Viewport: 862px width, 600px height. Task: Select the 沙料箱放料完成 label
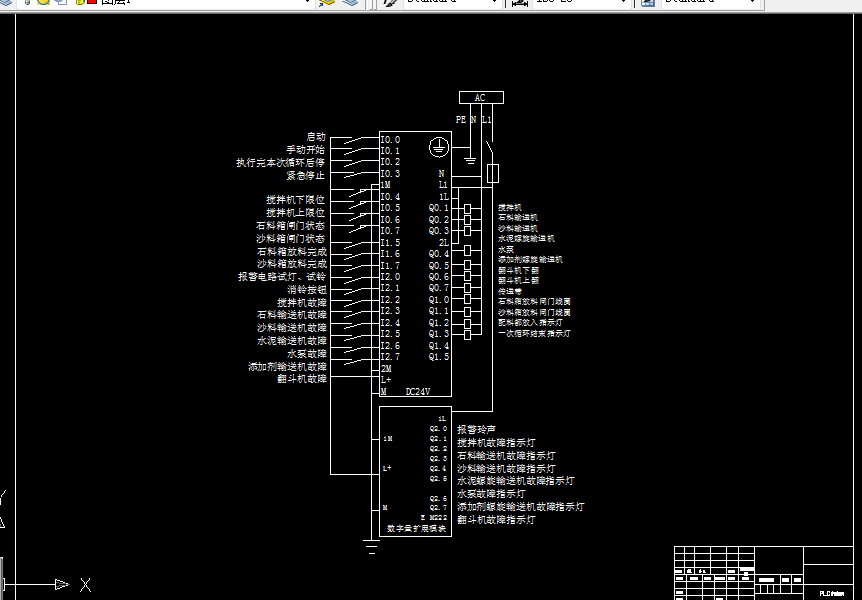pyautogui.click(x=292, y=264)
